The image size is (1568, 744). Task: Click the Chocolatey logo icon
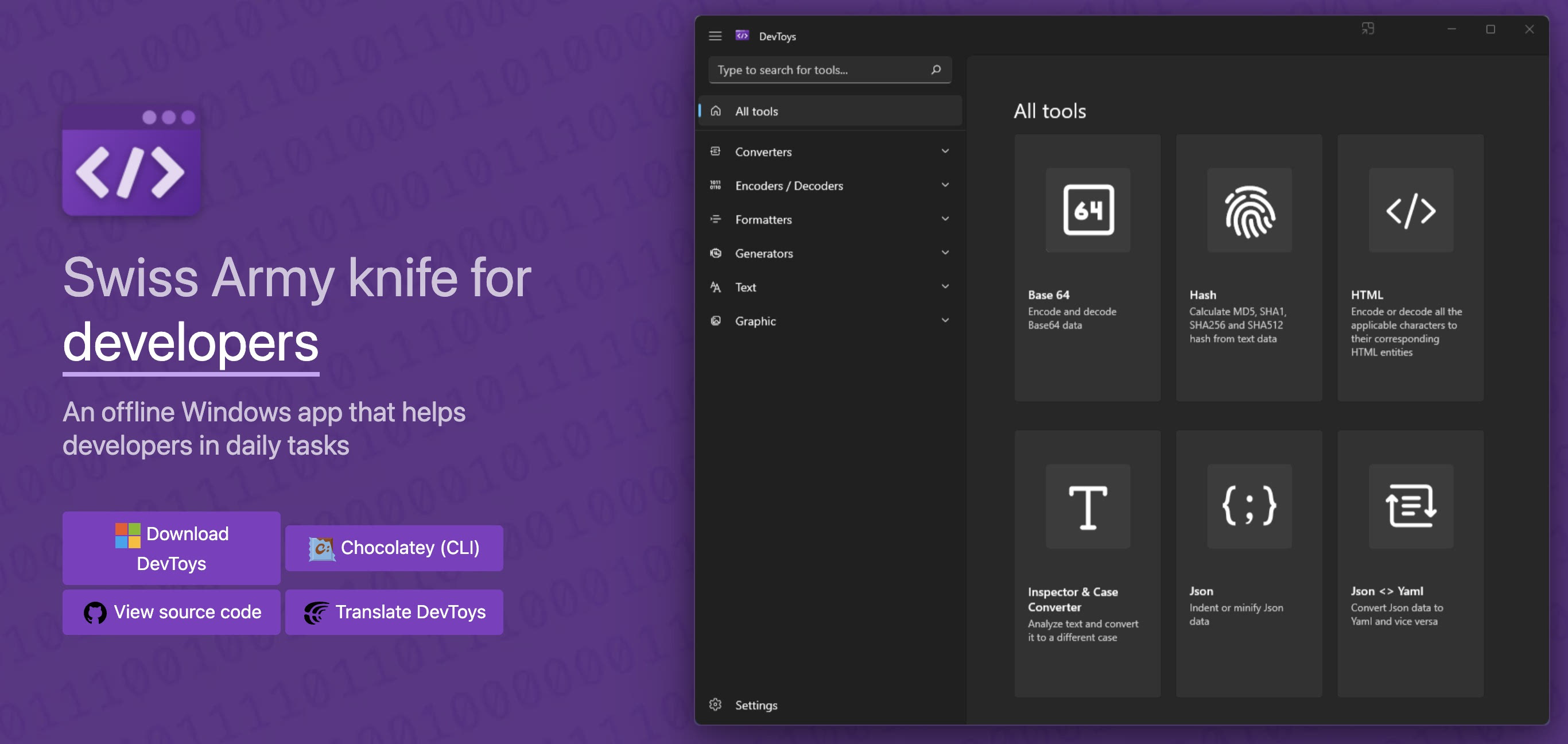[322, 549]
